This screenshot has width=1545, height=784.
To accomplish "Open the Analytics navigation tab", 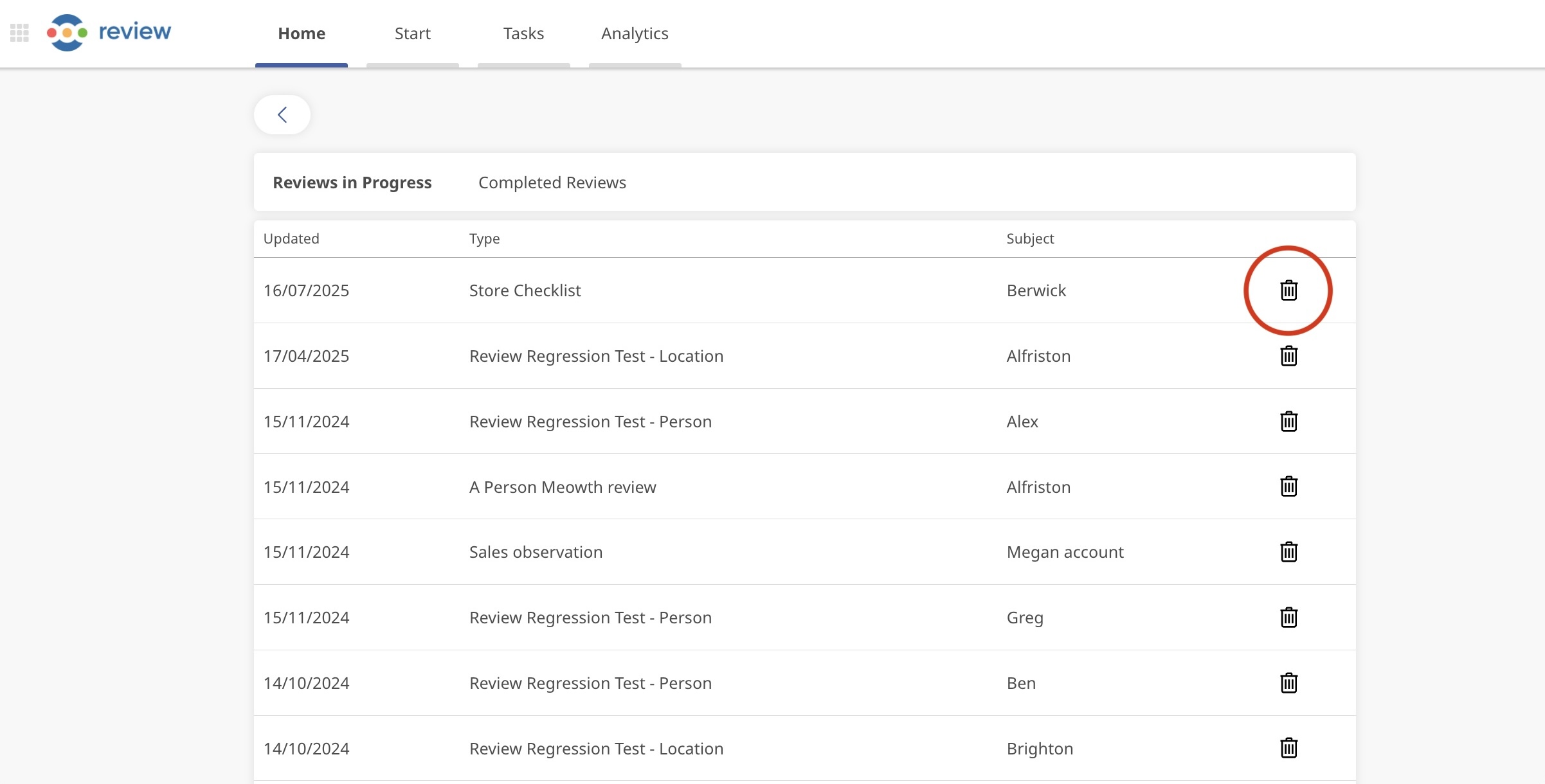I will pyautogui.click(x=635, y=33).
